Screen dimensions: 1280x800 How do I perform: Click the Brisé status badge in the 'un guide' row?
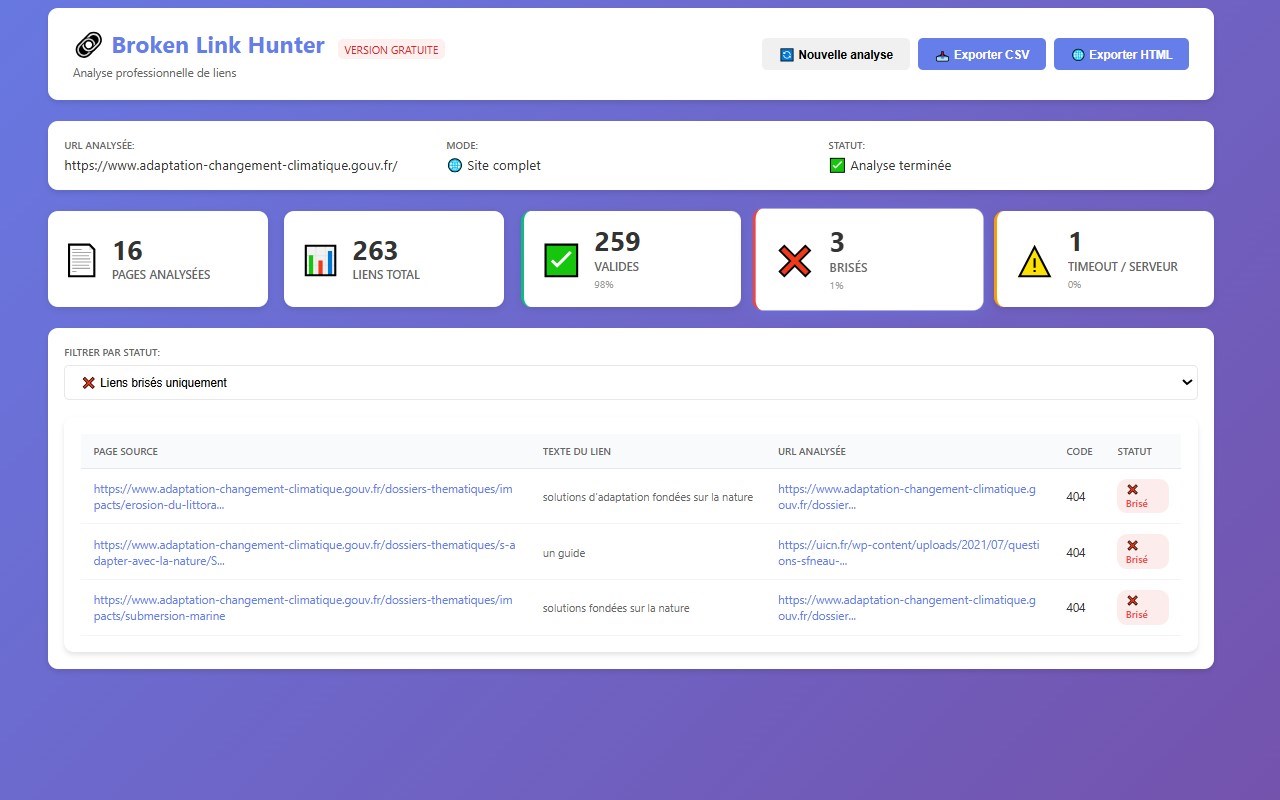pyautogui.click(x=1142, y=552)
